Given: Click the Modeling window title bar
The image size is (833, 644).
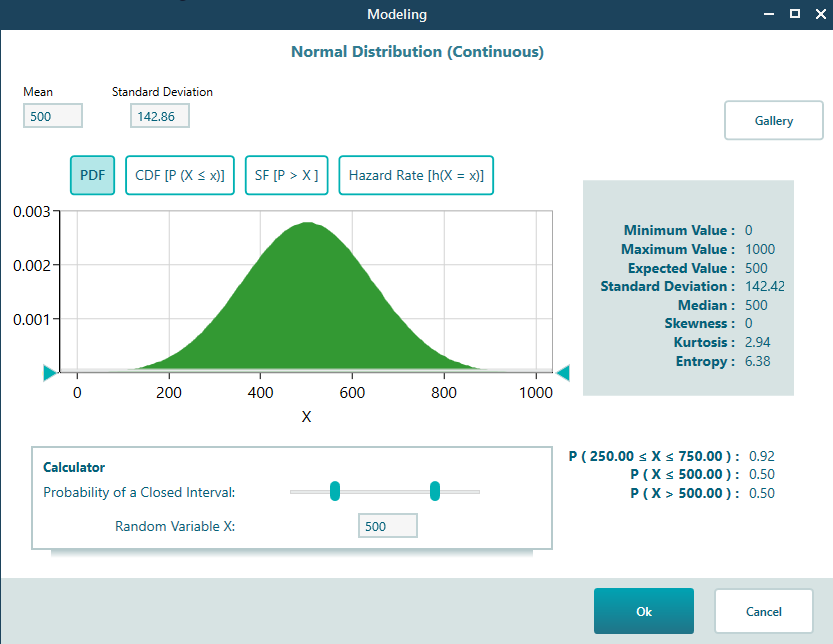Looking at the screenshot, I should click(x=396, y=14).
